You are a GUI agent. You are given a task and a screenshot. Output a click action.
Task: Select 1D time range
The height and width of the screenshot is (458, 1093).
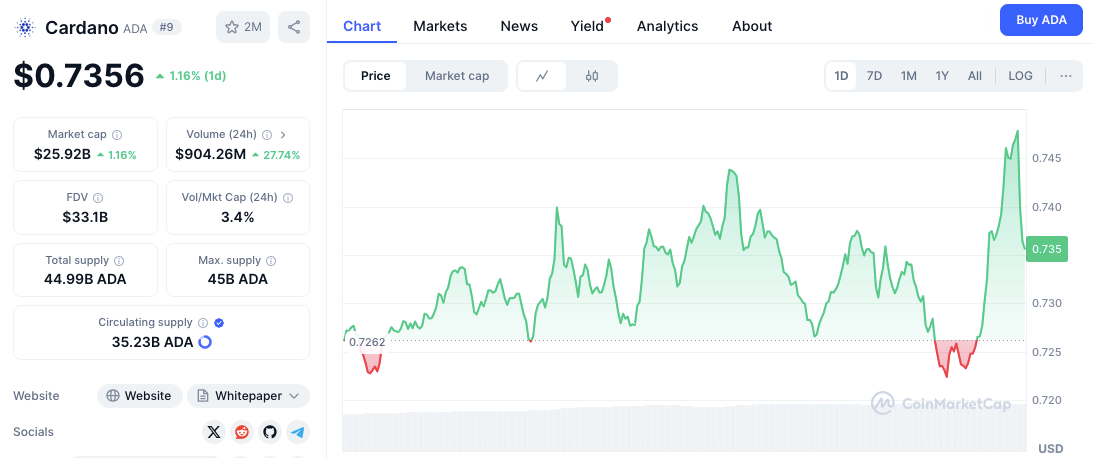point(841,76)
